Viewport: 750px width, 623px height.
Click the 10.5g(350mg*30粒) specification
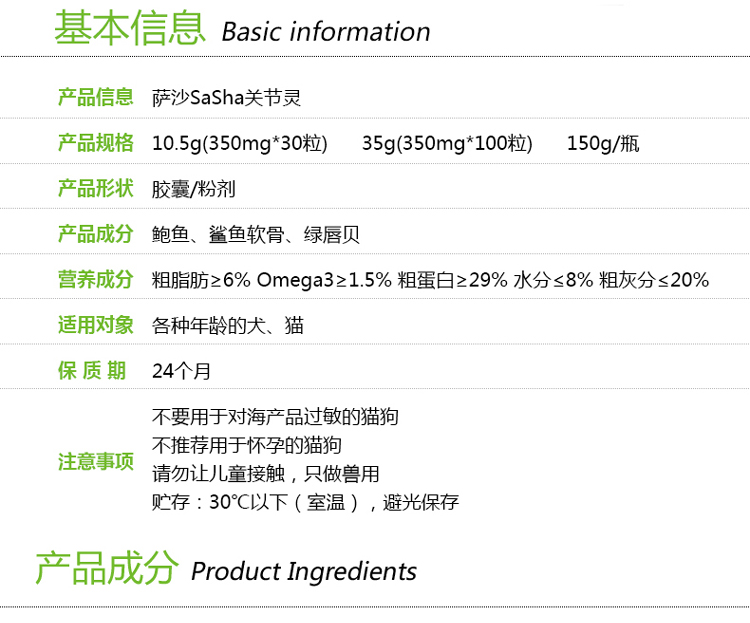240,143
